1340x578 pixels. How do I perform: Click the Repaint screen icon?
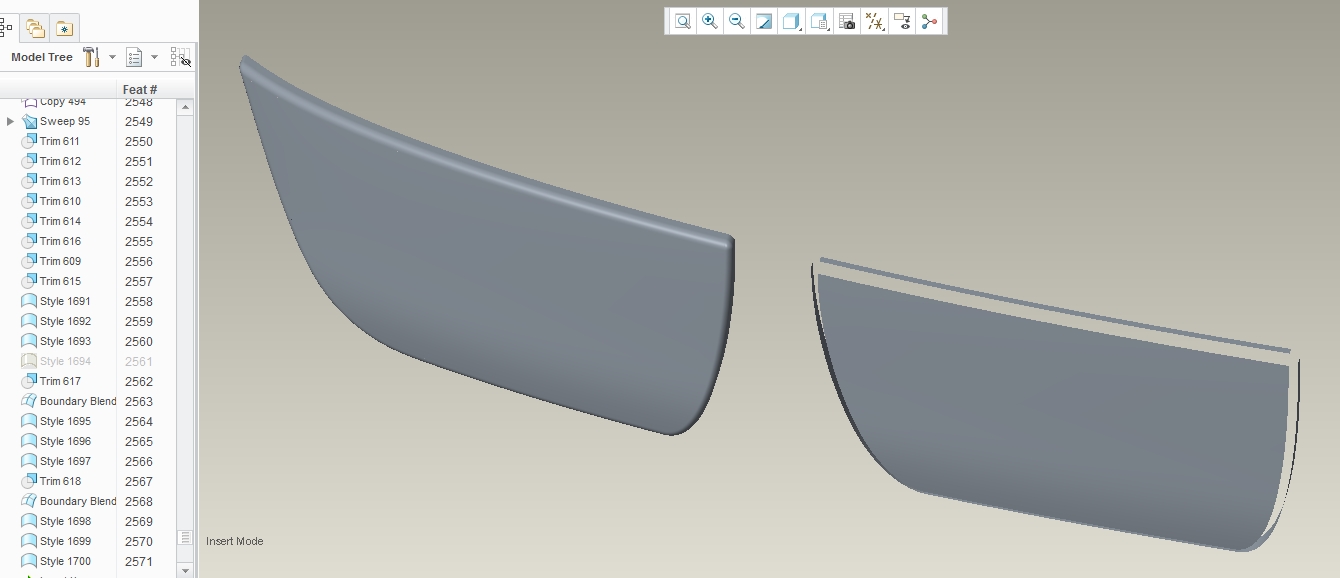(x=764, y=21)
